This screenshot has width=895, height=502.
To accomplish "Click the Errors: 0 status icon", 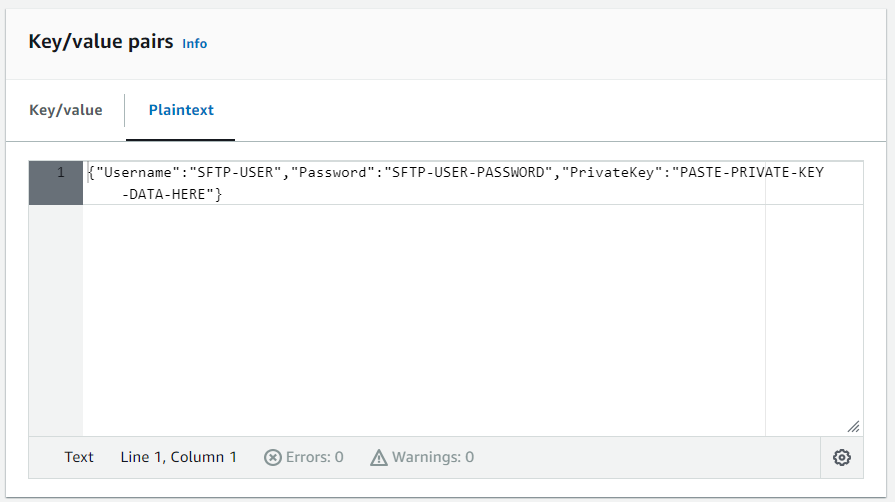I will click(x=272, y=457).
